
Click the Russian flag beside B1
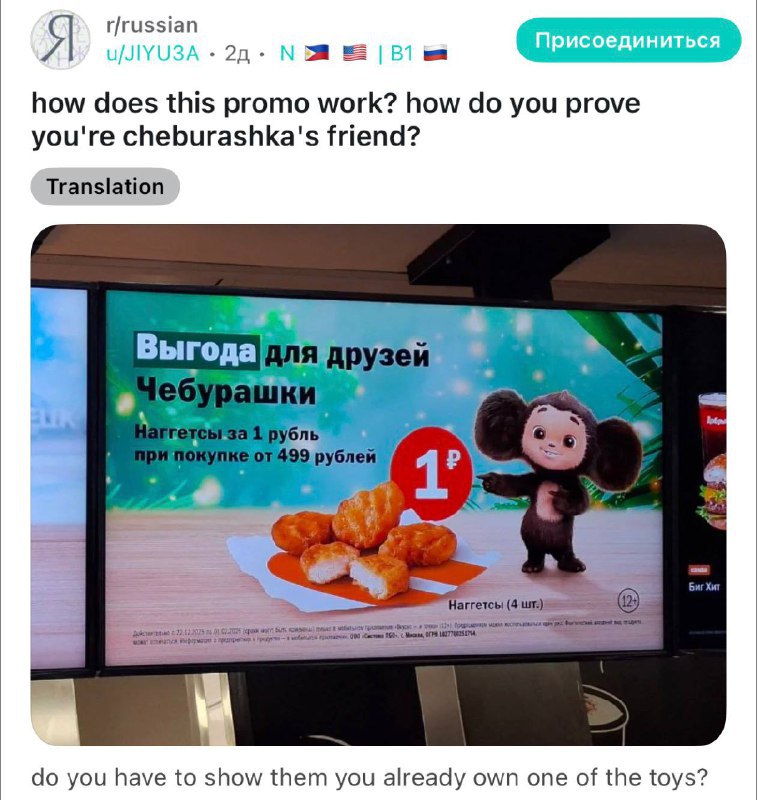pos(435,53)
